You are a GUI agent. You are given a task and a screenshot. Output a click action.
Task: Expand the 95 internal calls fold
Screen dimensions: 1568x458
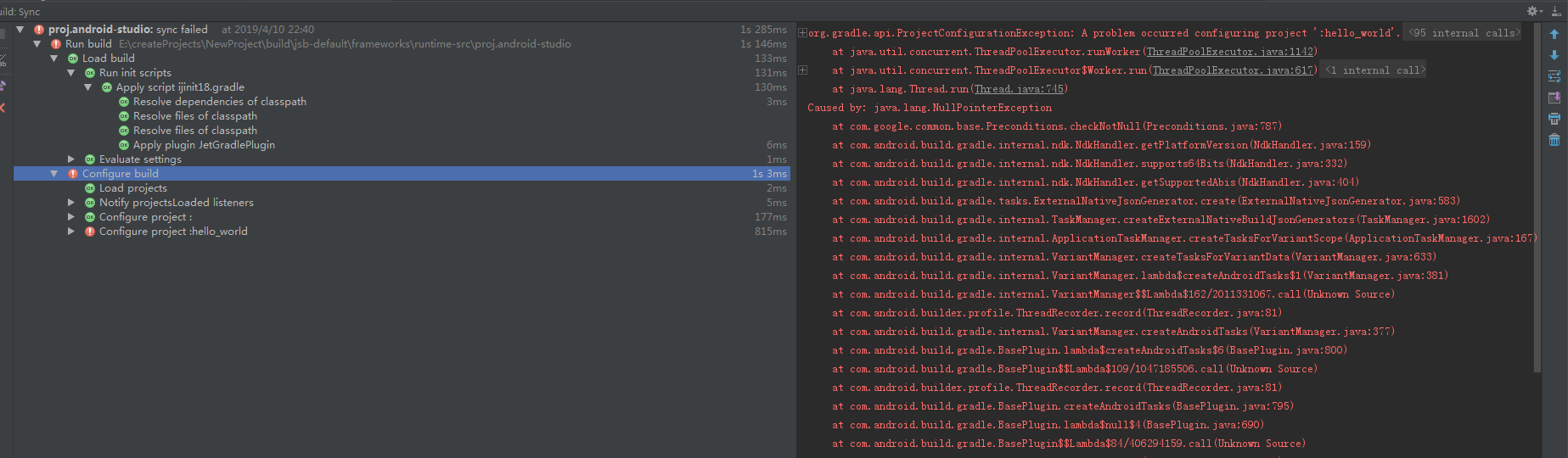[x=1463, y=33]
